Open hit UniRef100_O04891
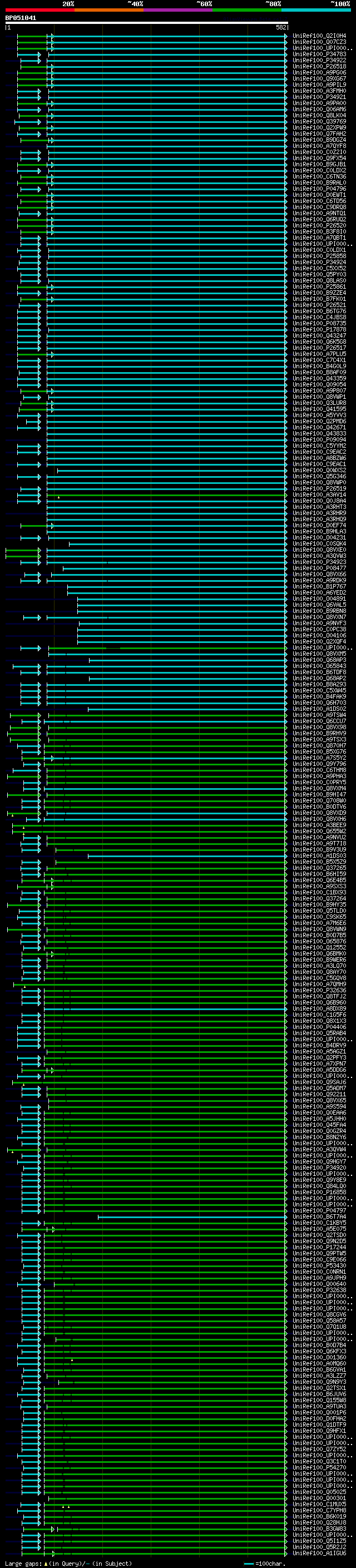Viewport: 356px width, 1568px height. [x=319, y=598]
